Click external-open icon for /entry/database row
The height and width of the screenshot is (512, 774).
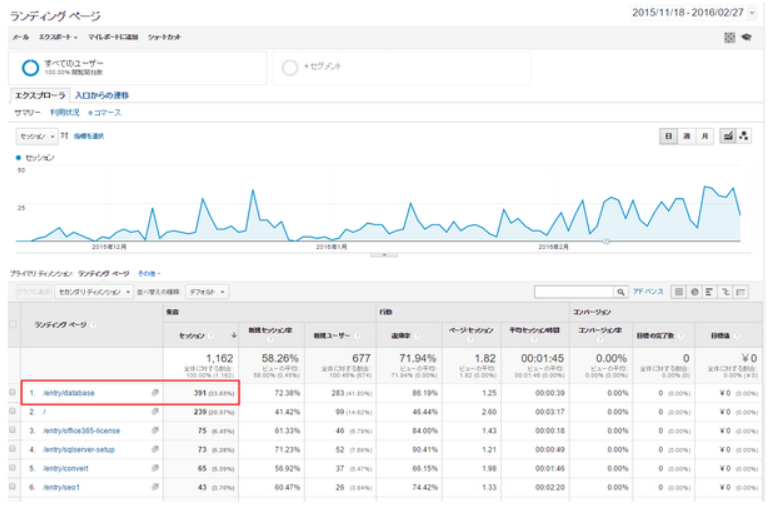[x=155, y=393]
